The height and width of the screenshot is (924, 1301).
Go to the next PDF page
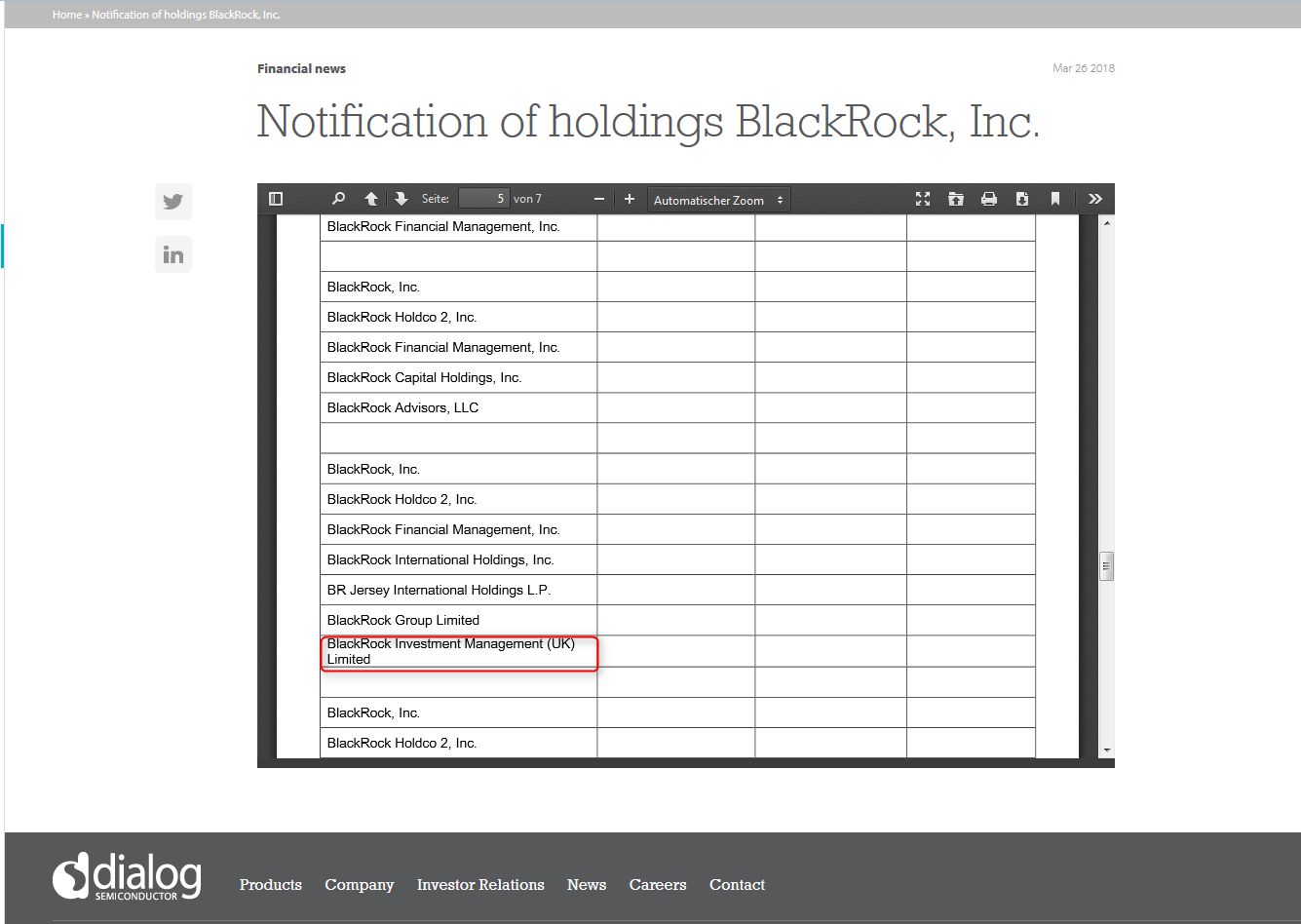402,199
